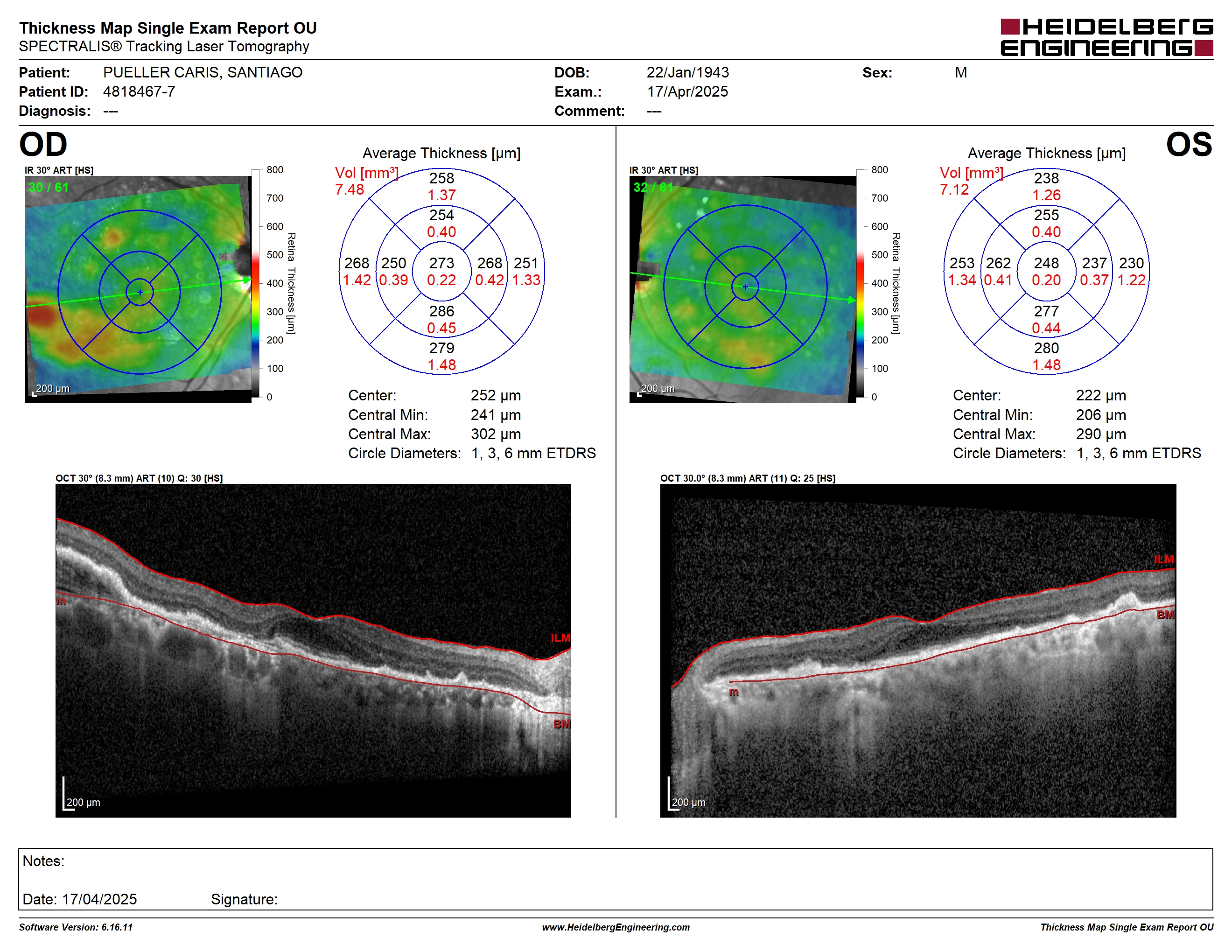Image resolution: width=1232 pixels, height=952 pixels.
Task: Select OS Central Max 290 µm
Action: (x=1100, y=434)
